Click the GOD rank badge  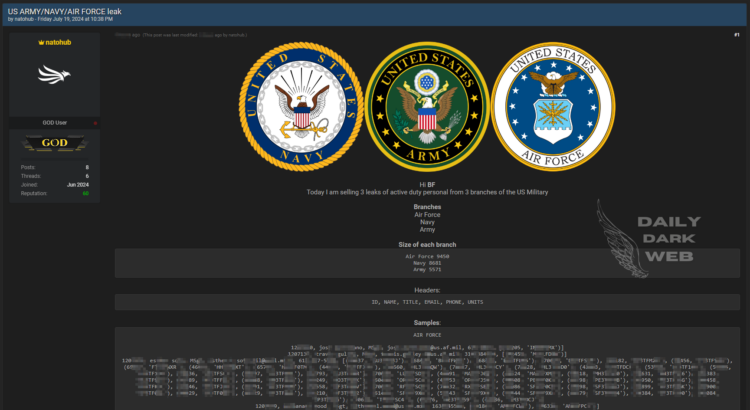(55, 143)
